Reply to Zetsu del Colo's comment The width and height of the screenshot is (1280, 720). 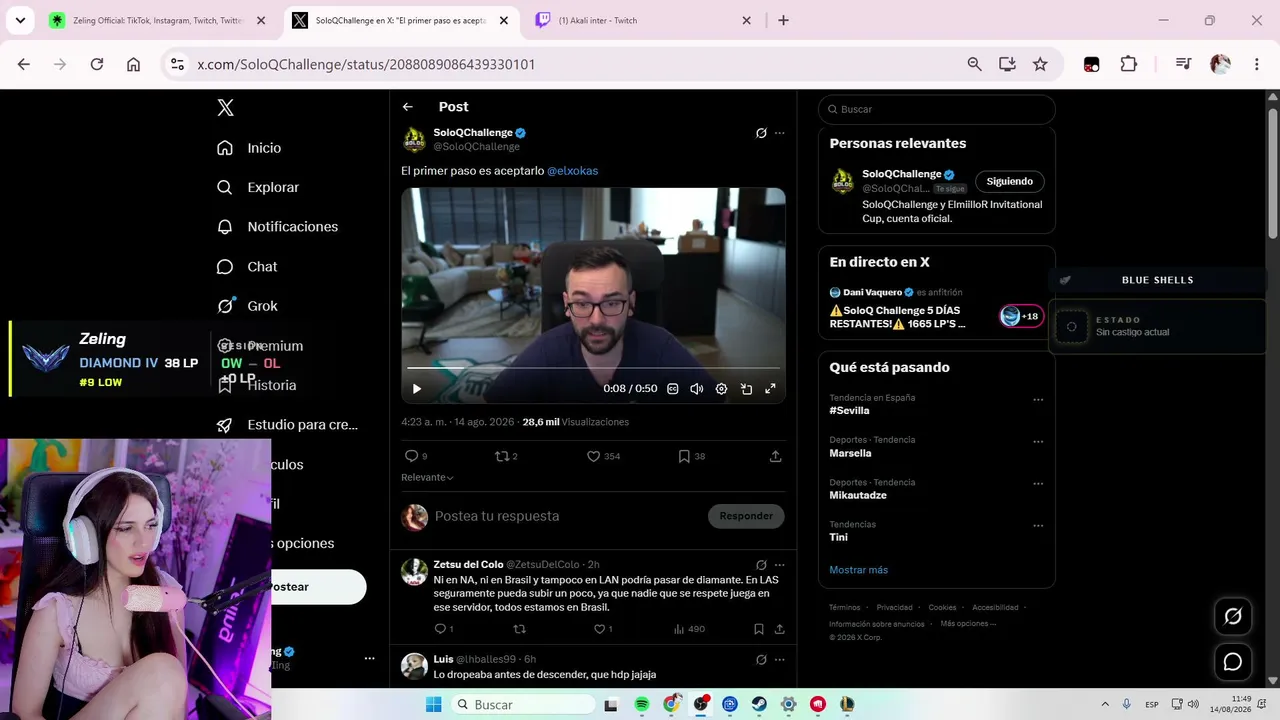[443, 629]
